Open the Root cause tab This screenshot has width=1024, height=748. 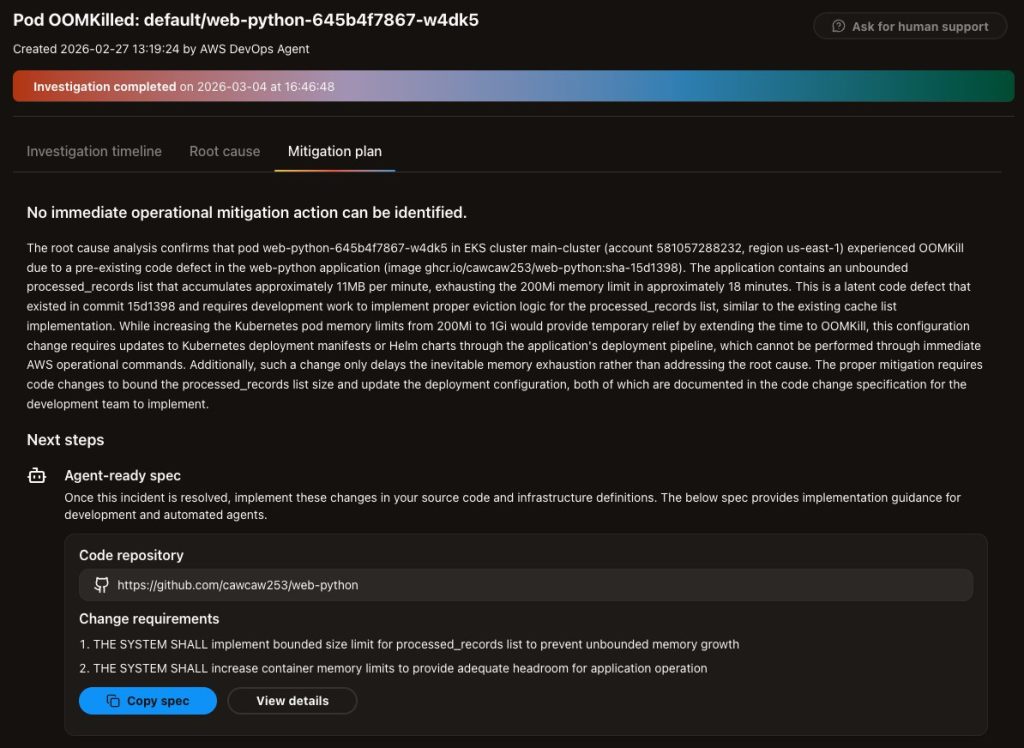pos(224,151)
